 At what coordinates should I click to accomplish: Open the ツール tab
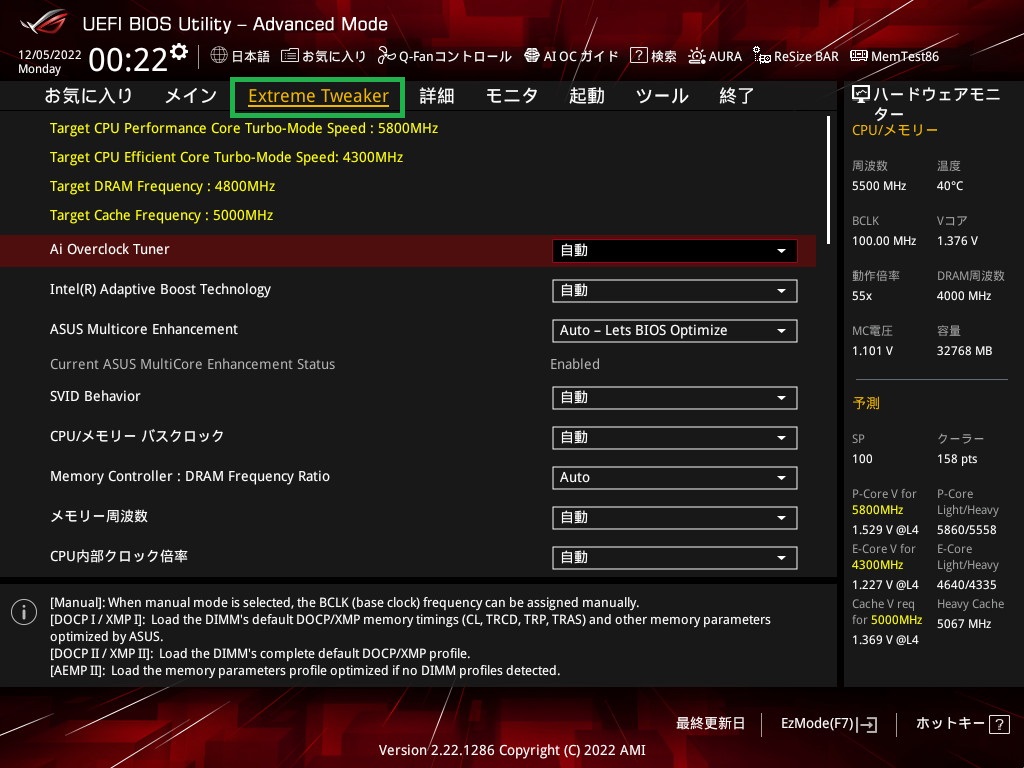point(662,96)
